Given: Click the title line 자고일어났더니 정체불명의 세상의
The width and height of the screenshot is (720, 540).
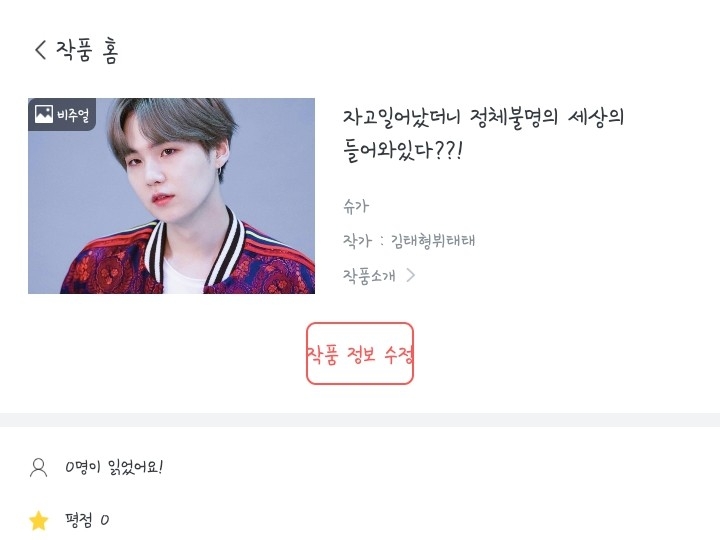Looking at the screenshot, I should tap(484, 118).
